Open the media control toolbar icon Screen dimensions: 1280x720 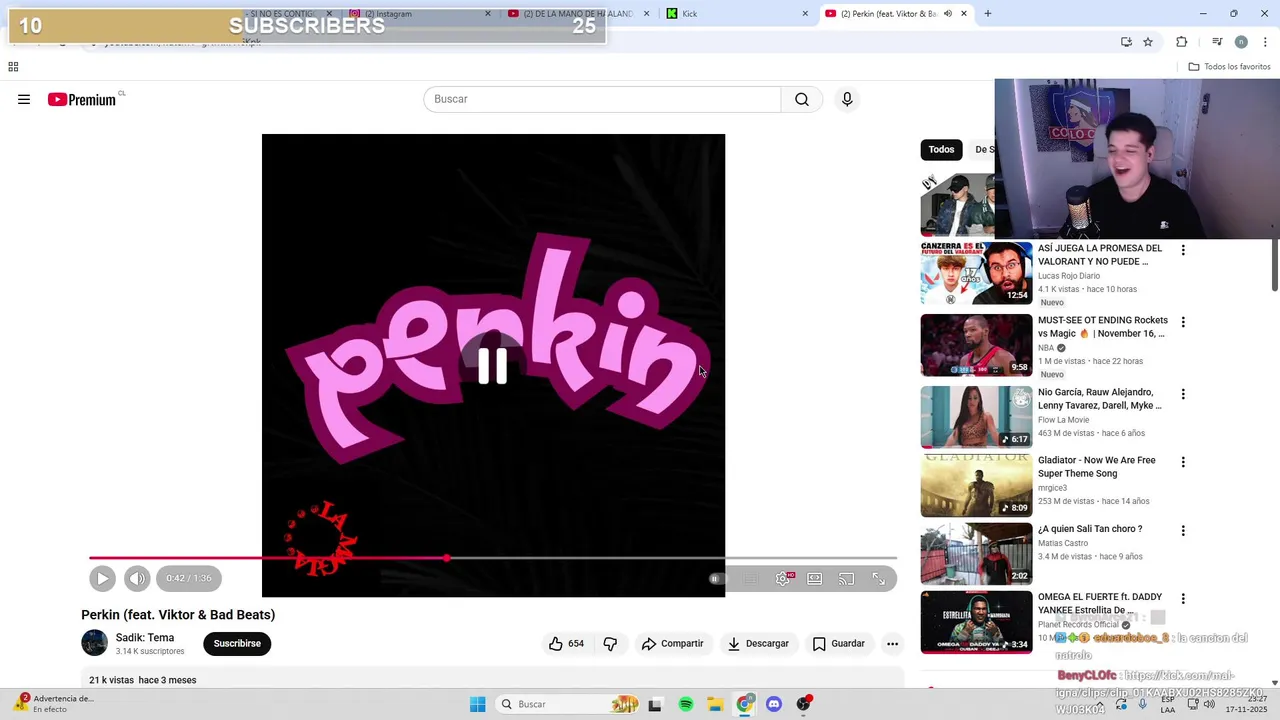pyautogui.click(x=1217, y=42)
